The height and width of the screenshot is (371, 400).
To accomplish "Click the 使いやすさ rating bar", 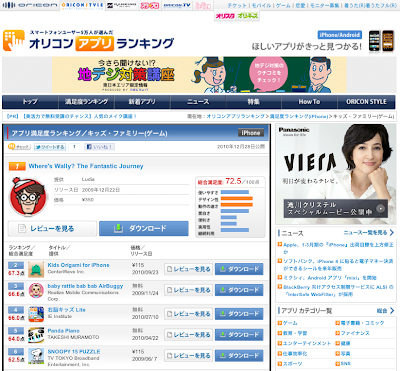I will [x=235, y=192].
